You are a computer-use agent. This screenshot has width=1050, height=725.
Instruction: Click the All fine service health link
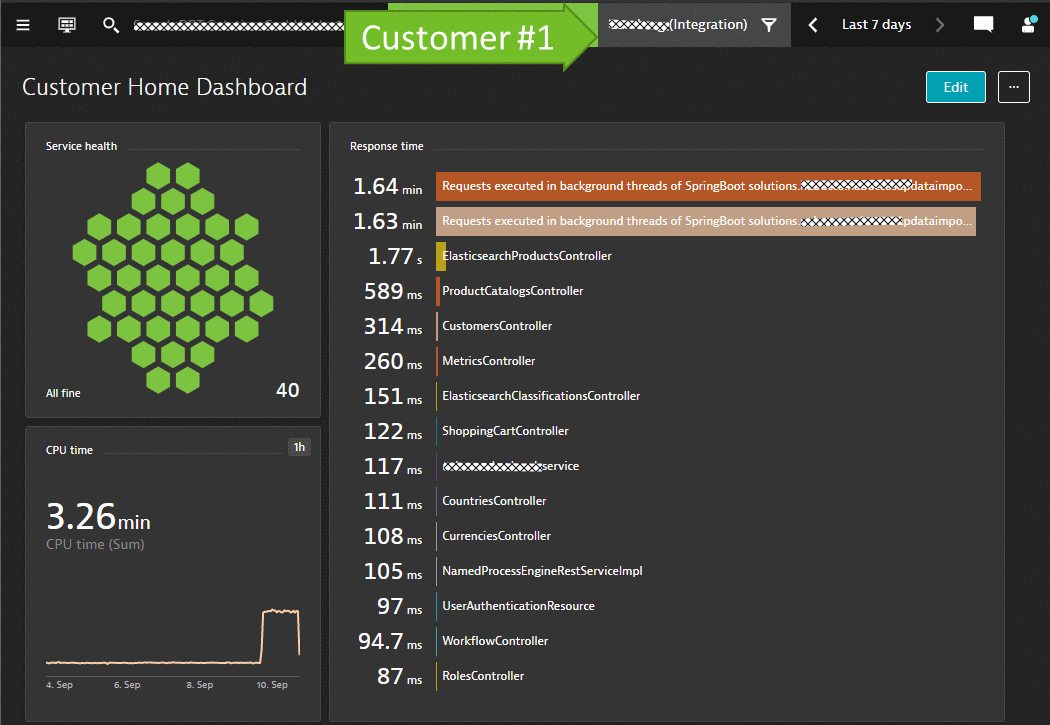click(x=62, y=393)
